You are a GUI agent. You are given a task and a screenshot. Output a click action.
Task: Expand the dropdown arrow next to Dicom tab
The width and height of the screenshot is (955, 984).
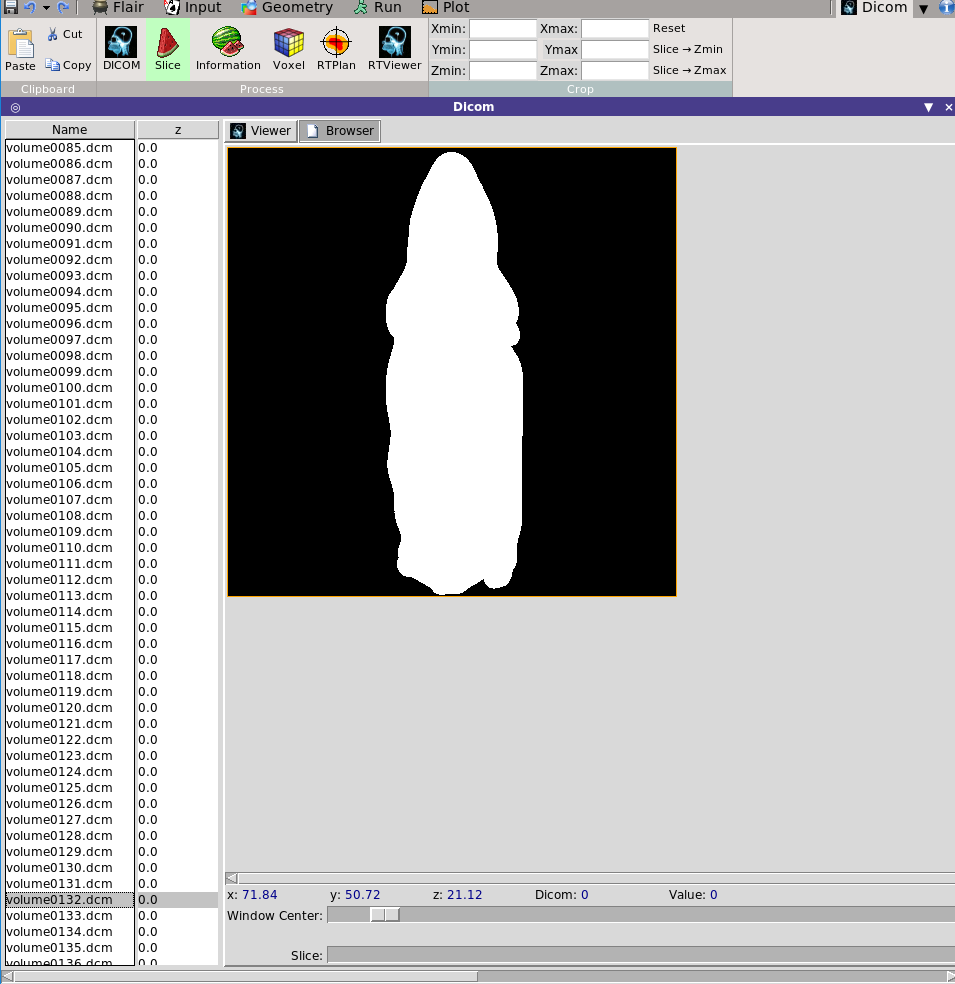point(924,8)
